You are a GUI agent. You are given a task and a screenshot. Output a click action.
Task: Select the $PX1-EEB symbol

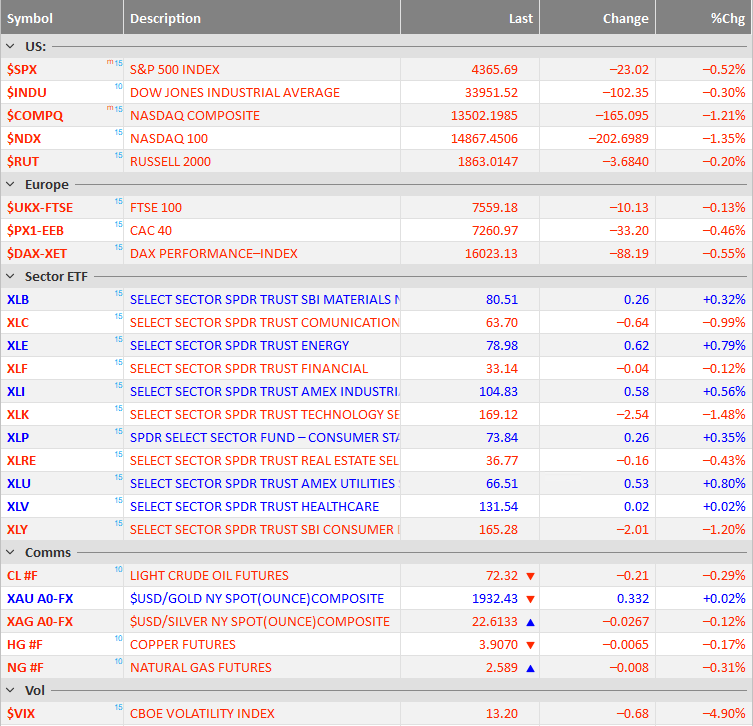coord(36,231)
